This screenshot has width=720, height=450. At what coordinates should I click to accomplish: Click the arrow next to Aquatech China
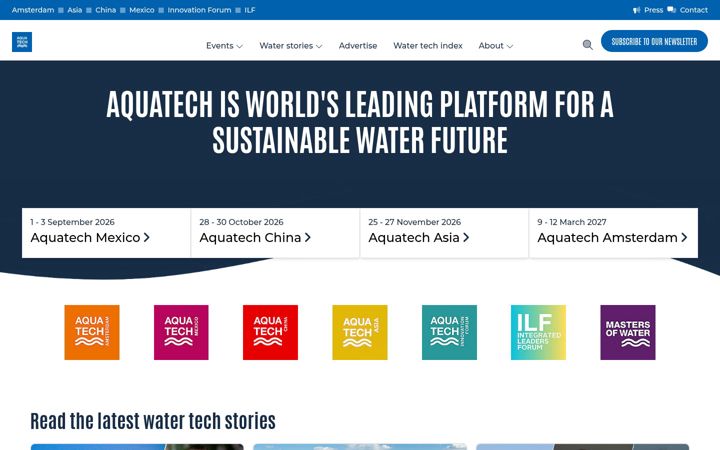pos(308,237)
